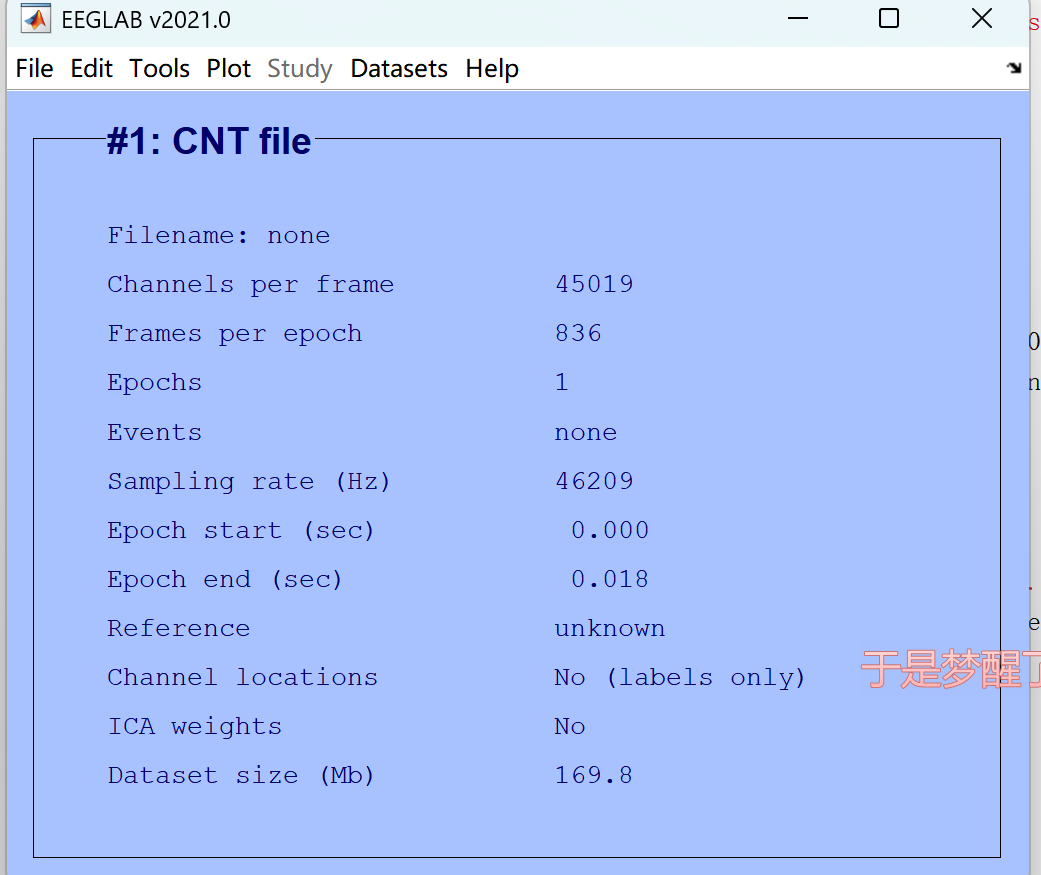
Task: Click the 'EEGLAB v2021.0' window title text
Action: [x=146, y=20]
